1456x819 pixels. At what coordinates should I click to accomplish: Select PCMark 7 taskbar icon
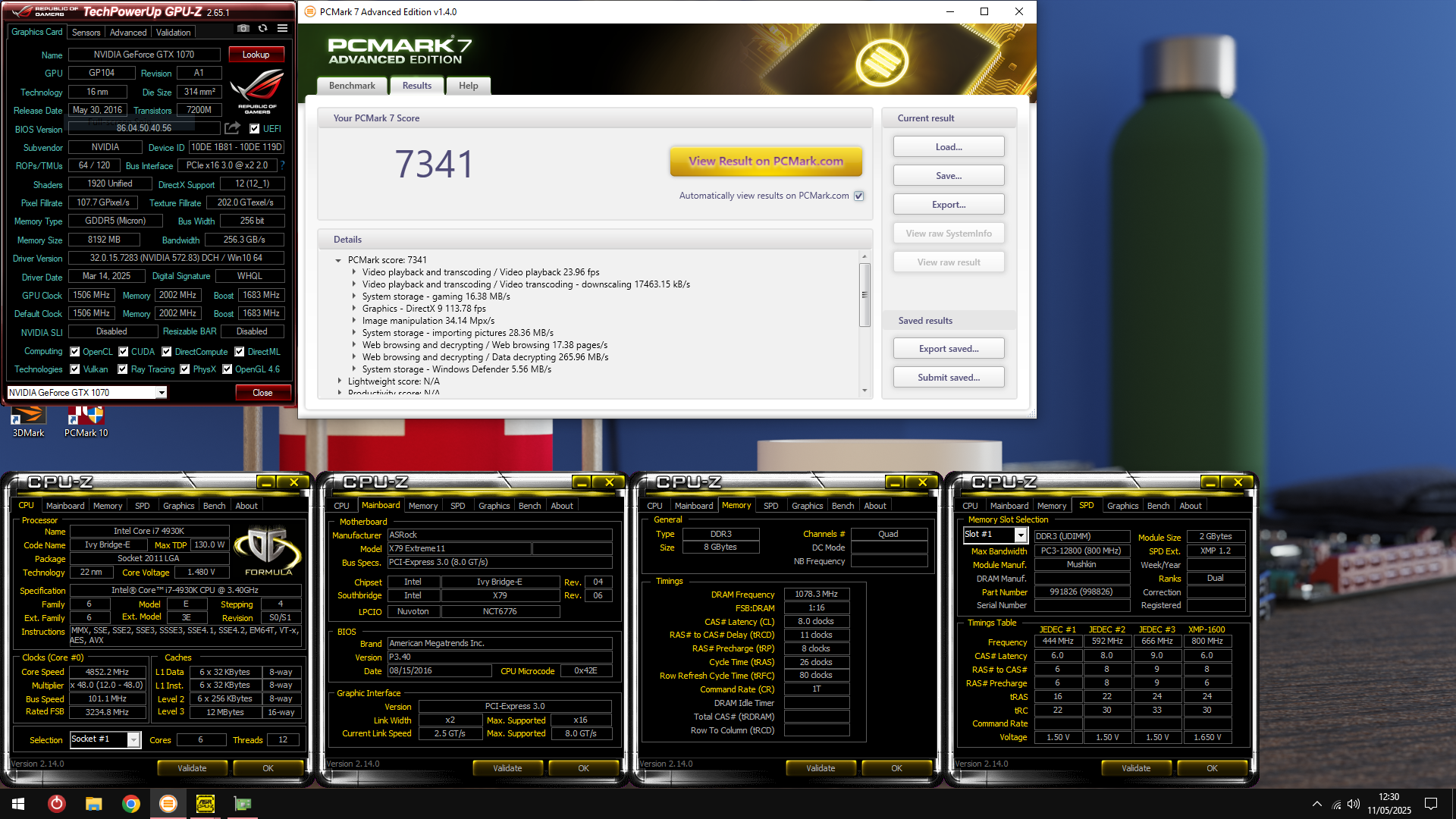pyautogui.click(x=168, y=804)
